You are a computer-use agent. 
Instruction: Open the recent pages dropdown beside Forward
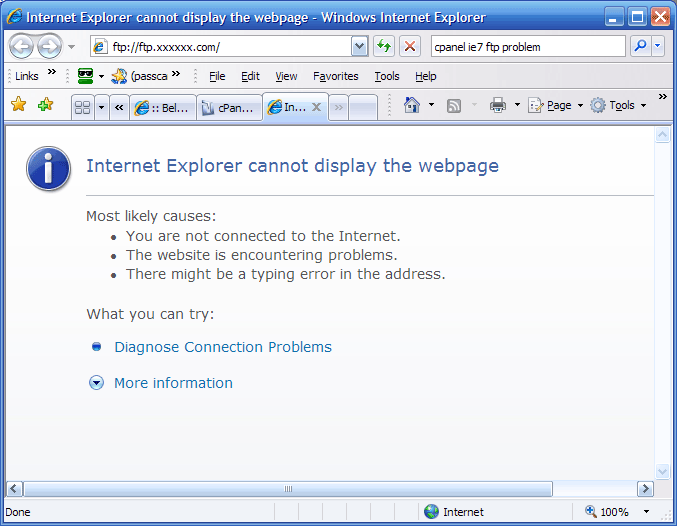pos(72,47)
